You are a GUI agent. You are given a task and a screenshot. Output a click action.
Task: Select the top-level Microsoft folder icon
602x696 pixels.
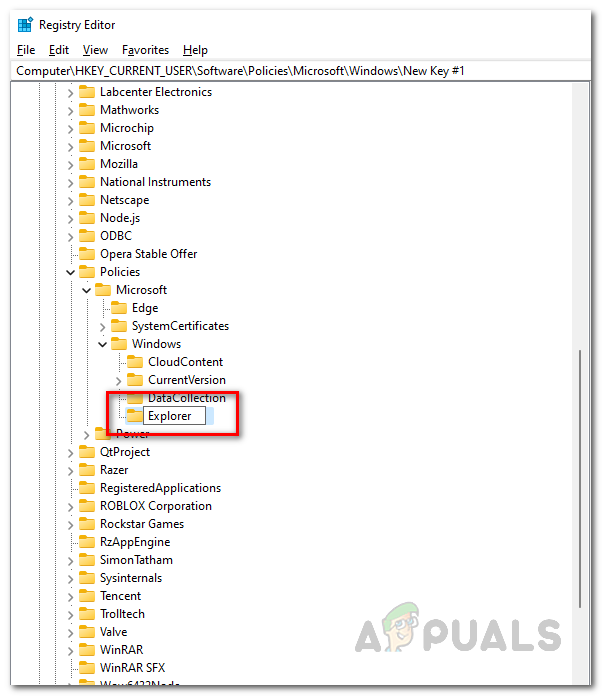(87, 146)
